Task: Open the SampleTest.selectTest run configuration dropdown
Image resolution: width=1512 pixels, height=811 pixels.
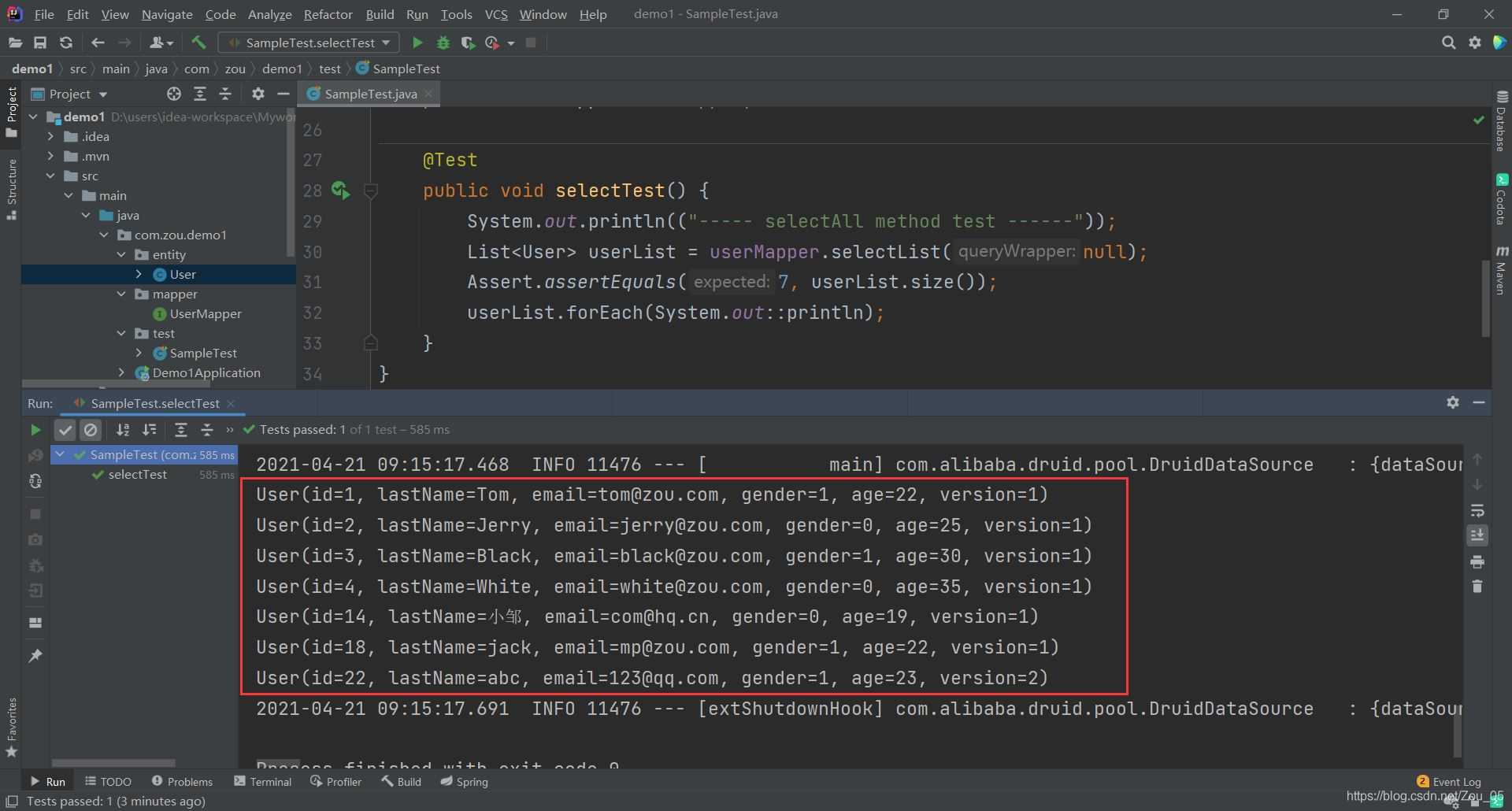Action: tap(309, 43)
